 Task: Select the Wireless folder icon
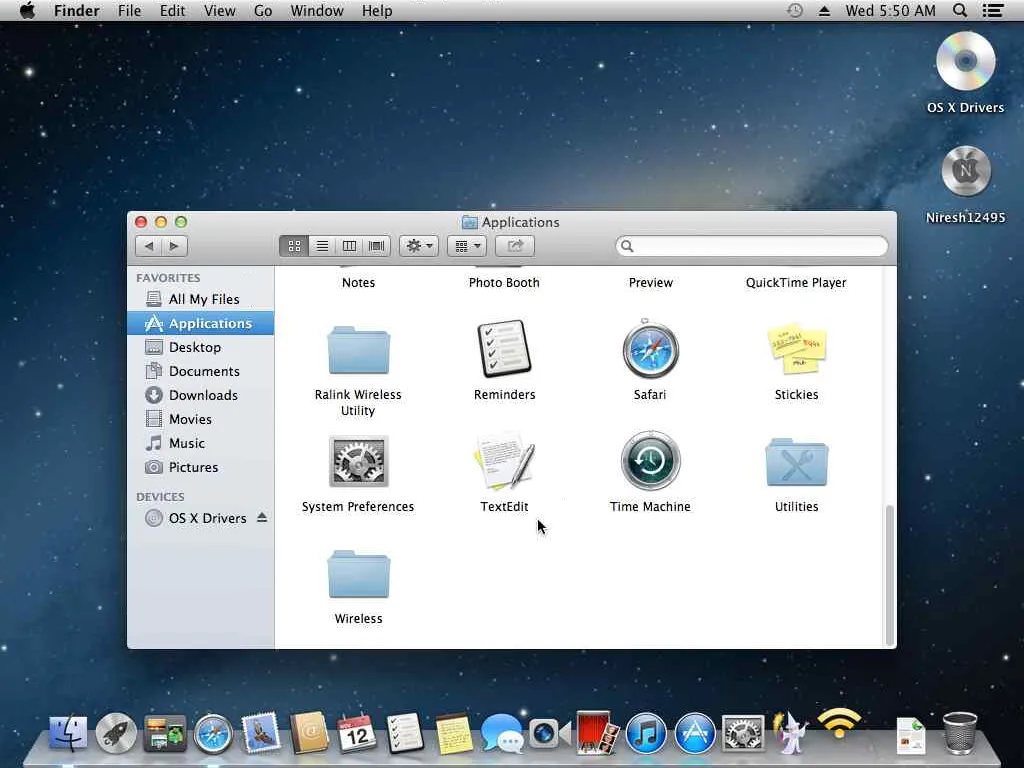358,574
